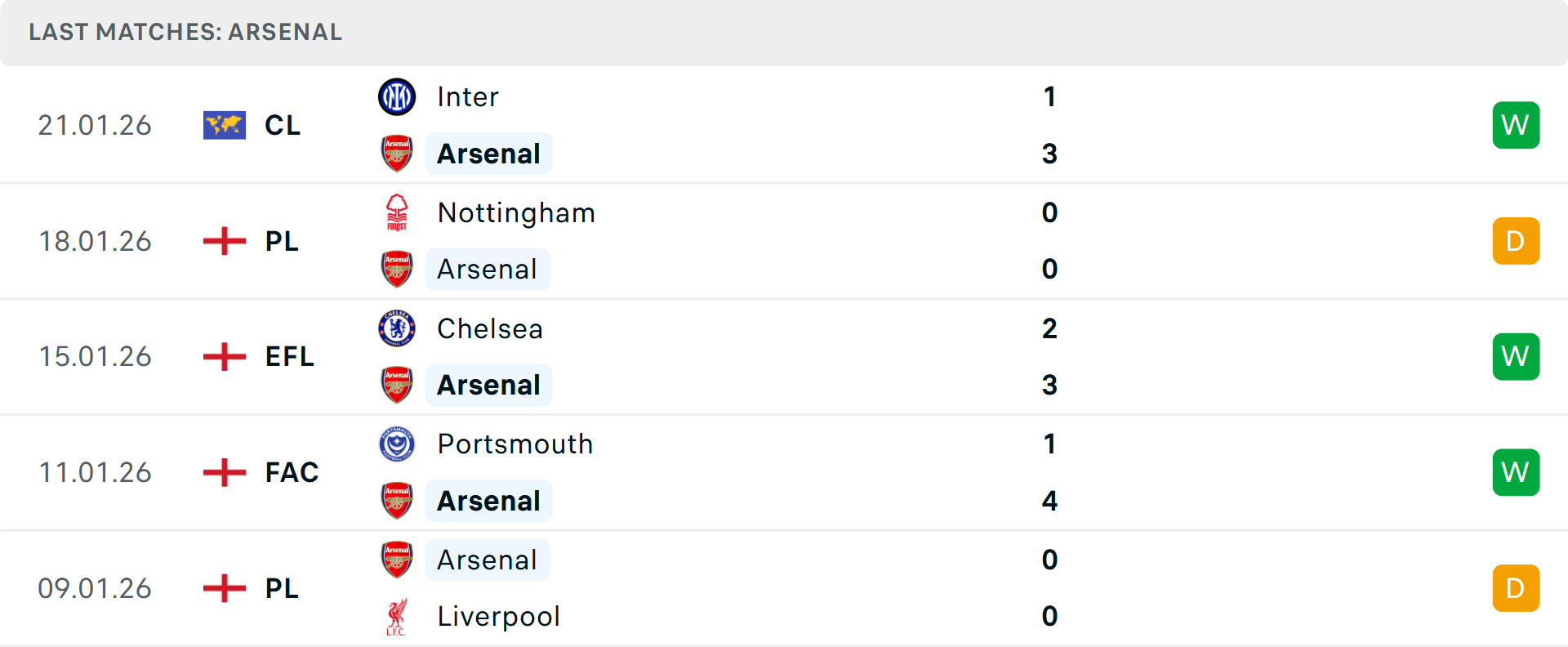The width and height of the screenshot is (1568, 647).
Task: Click the Inter club crest icon
Action: click(x=397, y=97)
